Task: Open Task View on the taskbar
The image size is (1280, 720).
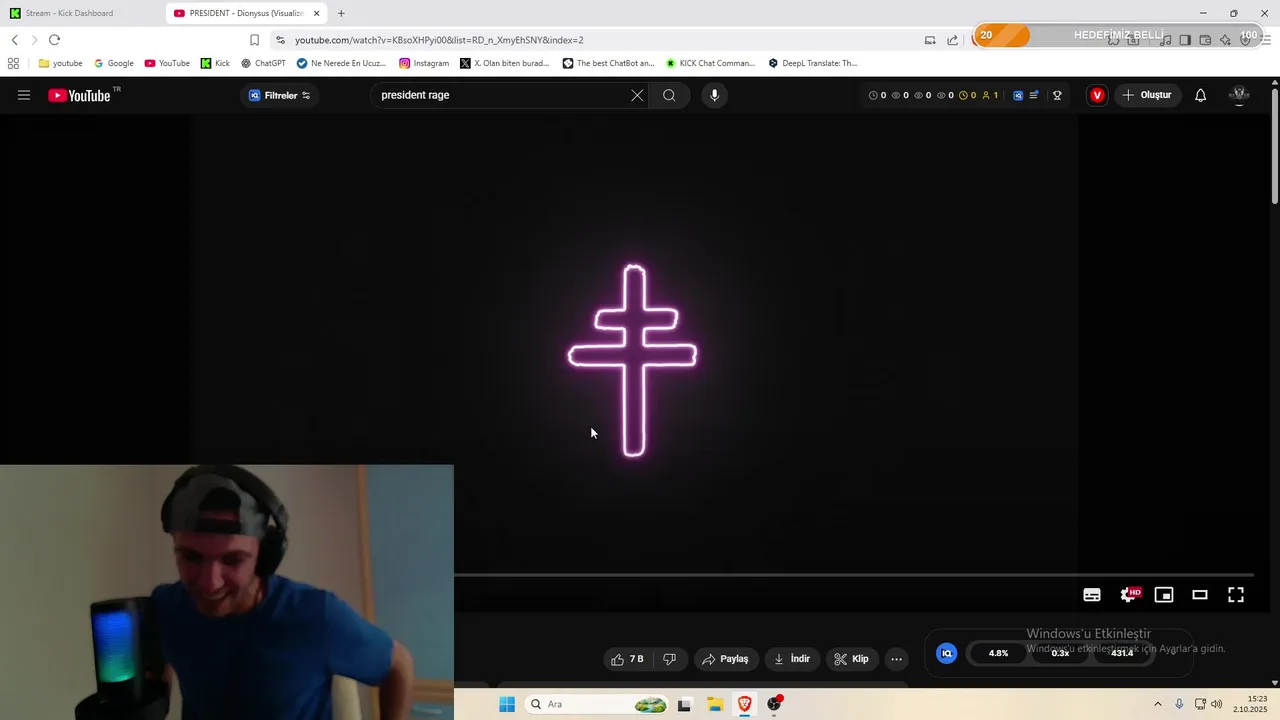Action: point(684,704)
